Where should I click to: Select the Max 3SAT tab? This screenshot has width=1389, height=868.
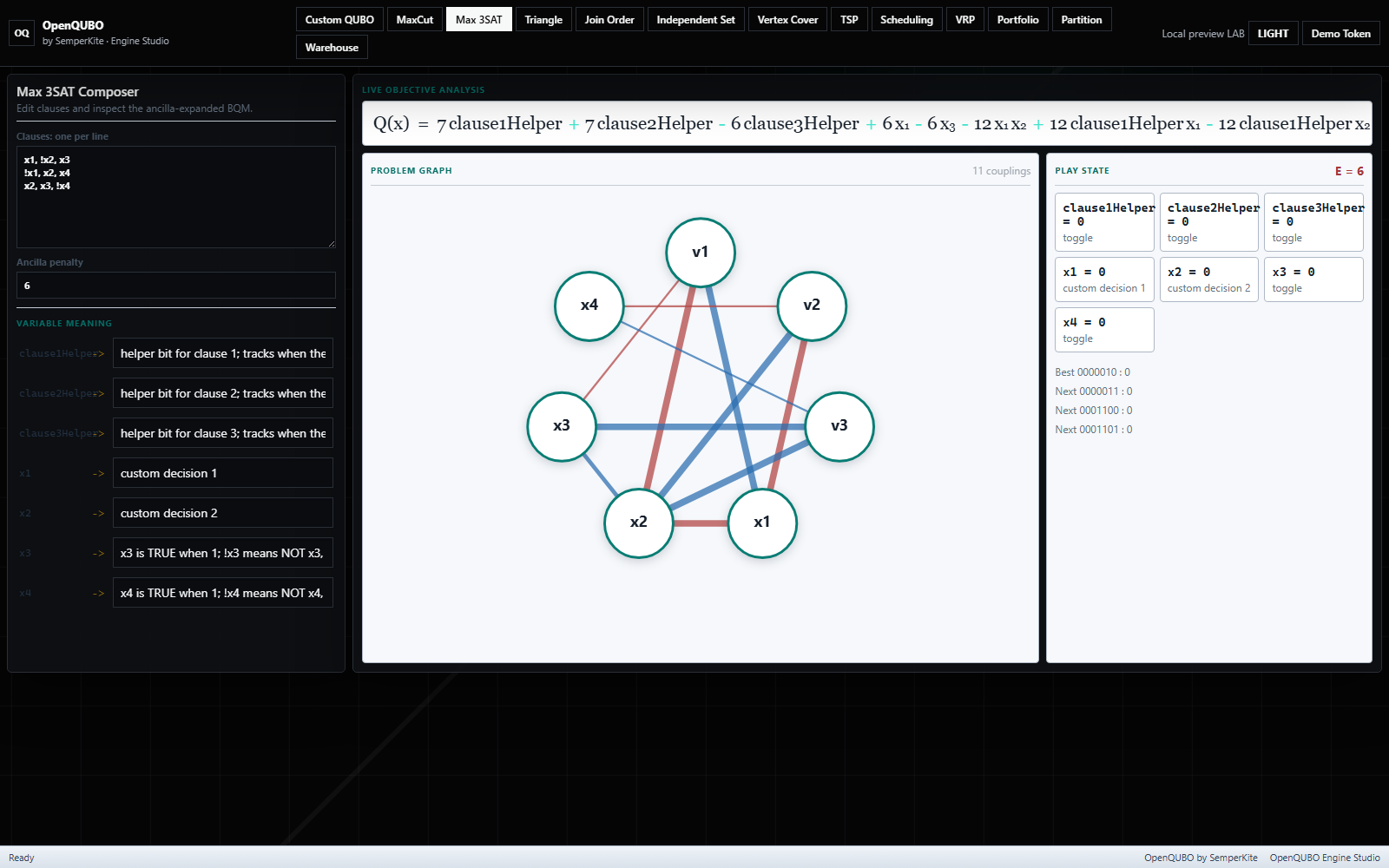pyautogui.click(x=479, y=19)
